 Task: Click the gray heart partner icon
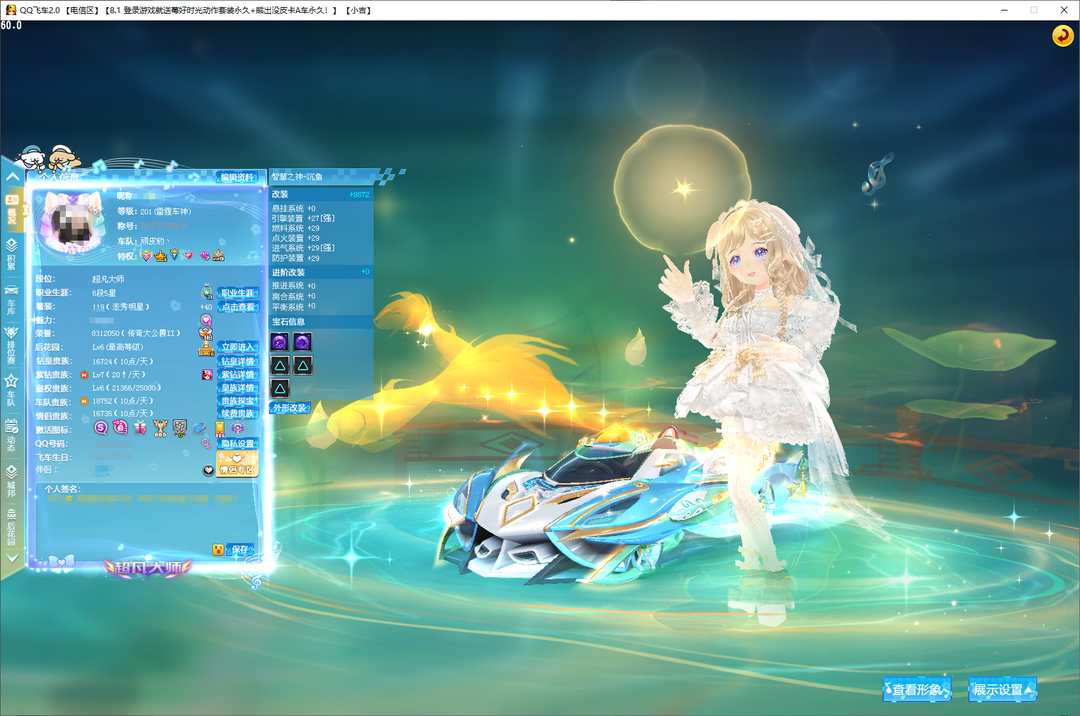[x=208, y=470]
